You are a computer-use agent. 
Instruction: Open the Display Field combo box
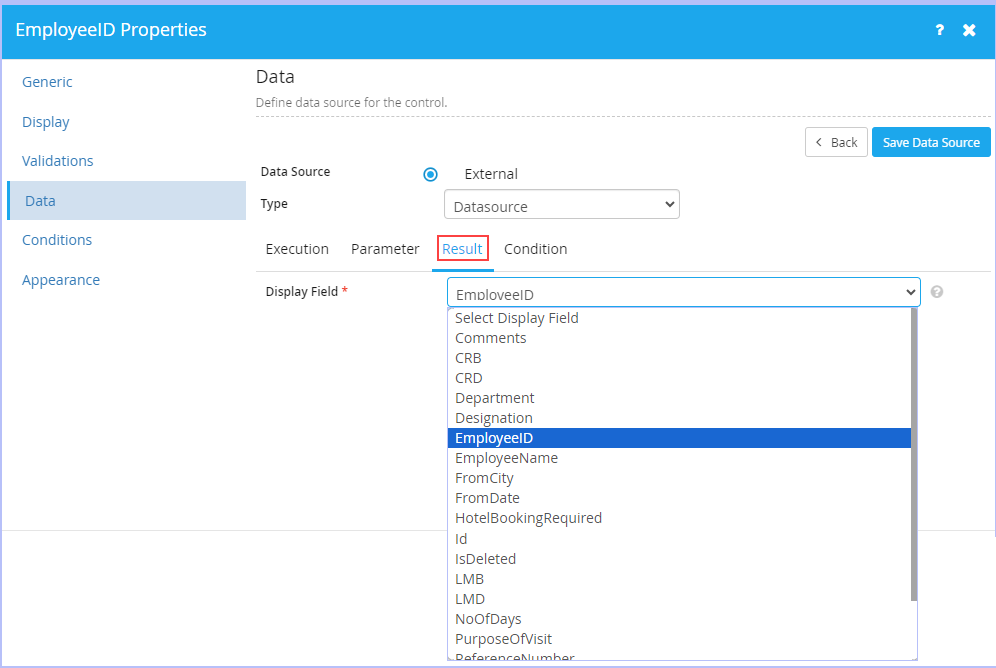[683, 292]
